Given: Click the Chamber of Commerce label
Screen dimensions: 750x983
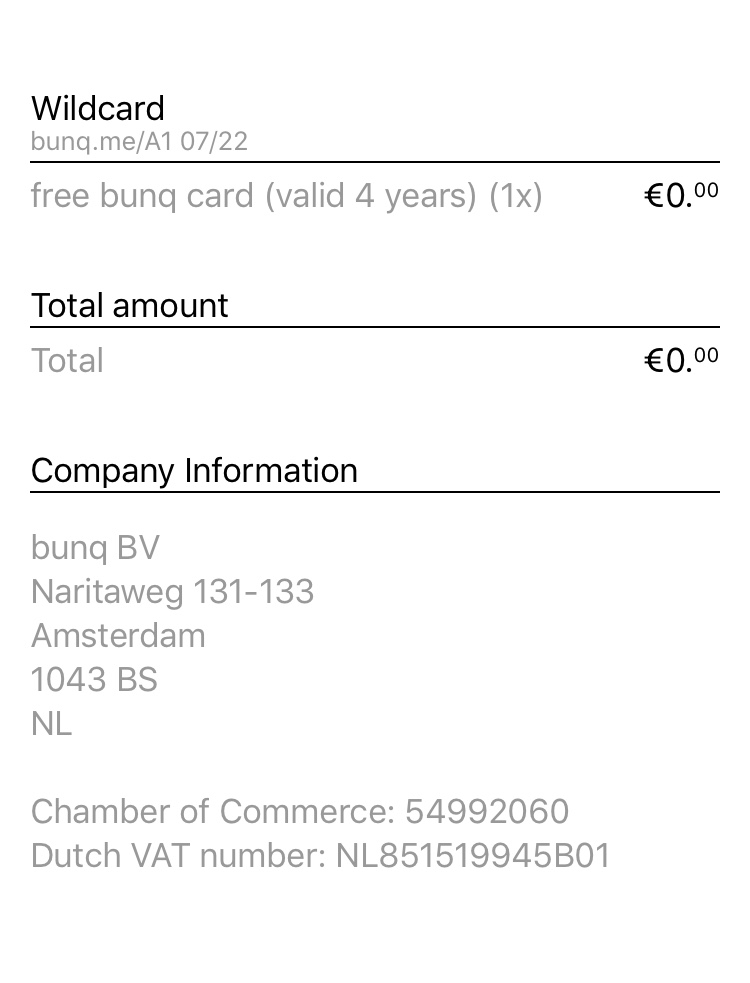Looking at the screenshot, I should [x=213, y=812].
